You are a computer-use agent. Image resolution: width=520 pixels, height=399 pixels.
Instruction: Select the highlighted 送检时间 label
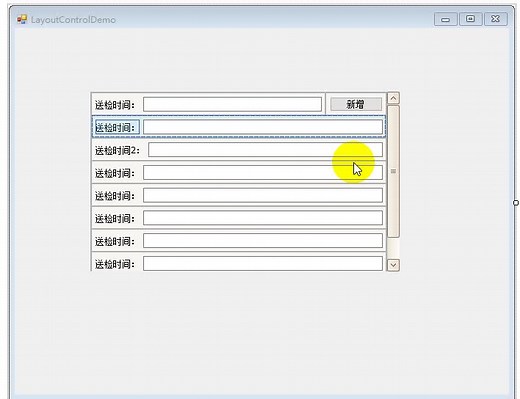pyautogui.click(x=117, y=127)
